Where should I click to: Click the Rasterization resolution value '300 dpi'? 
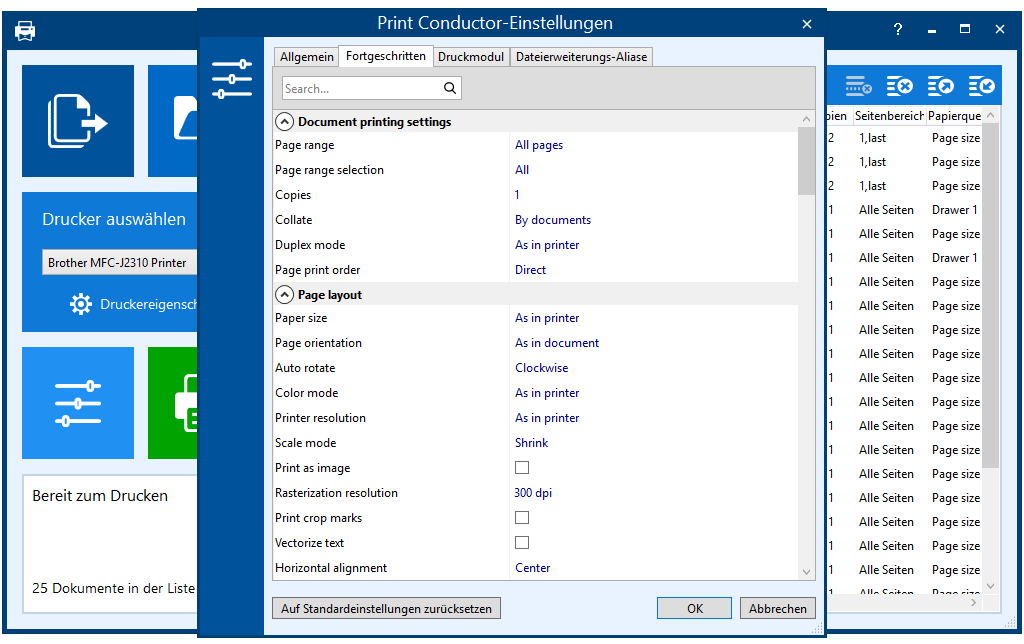(533, 493)
